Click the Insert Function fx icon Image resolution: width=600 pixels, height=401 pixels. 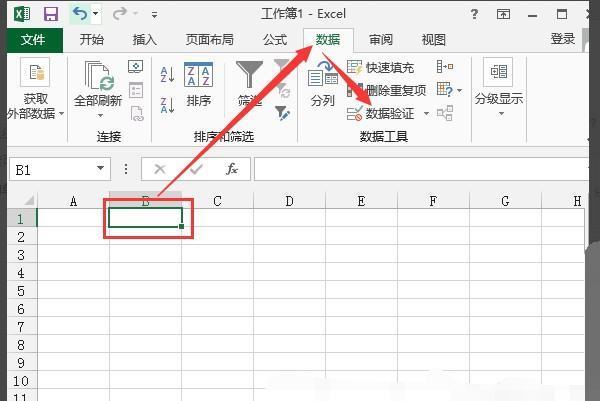click(x=232, y=169)
